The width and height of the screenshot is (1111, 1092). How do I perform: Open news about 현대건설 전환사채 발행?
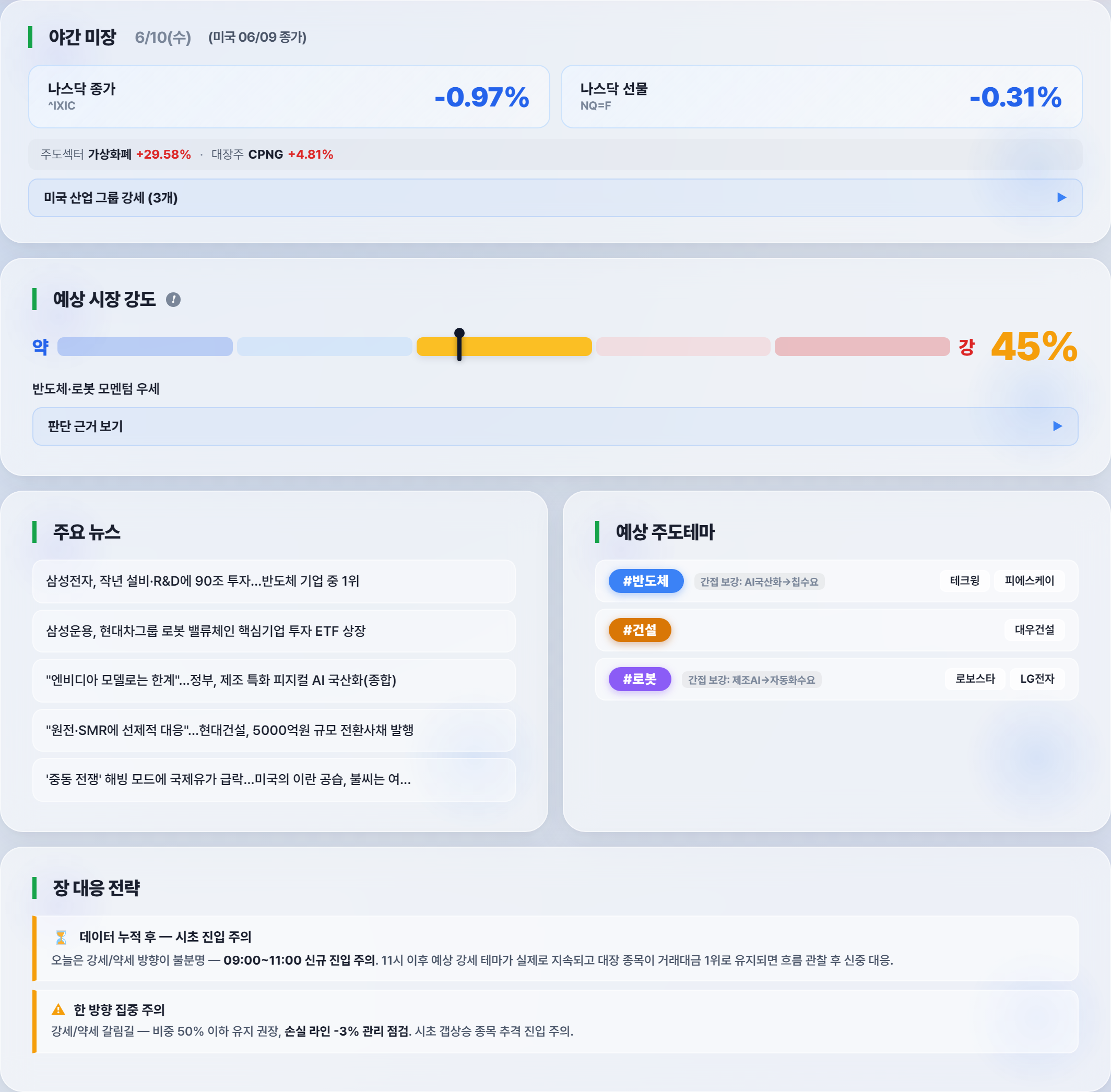tap(274, 730)
